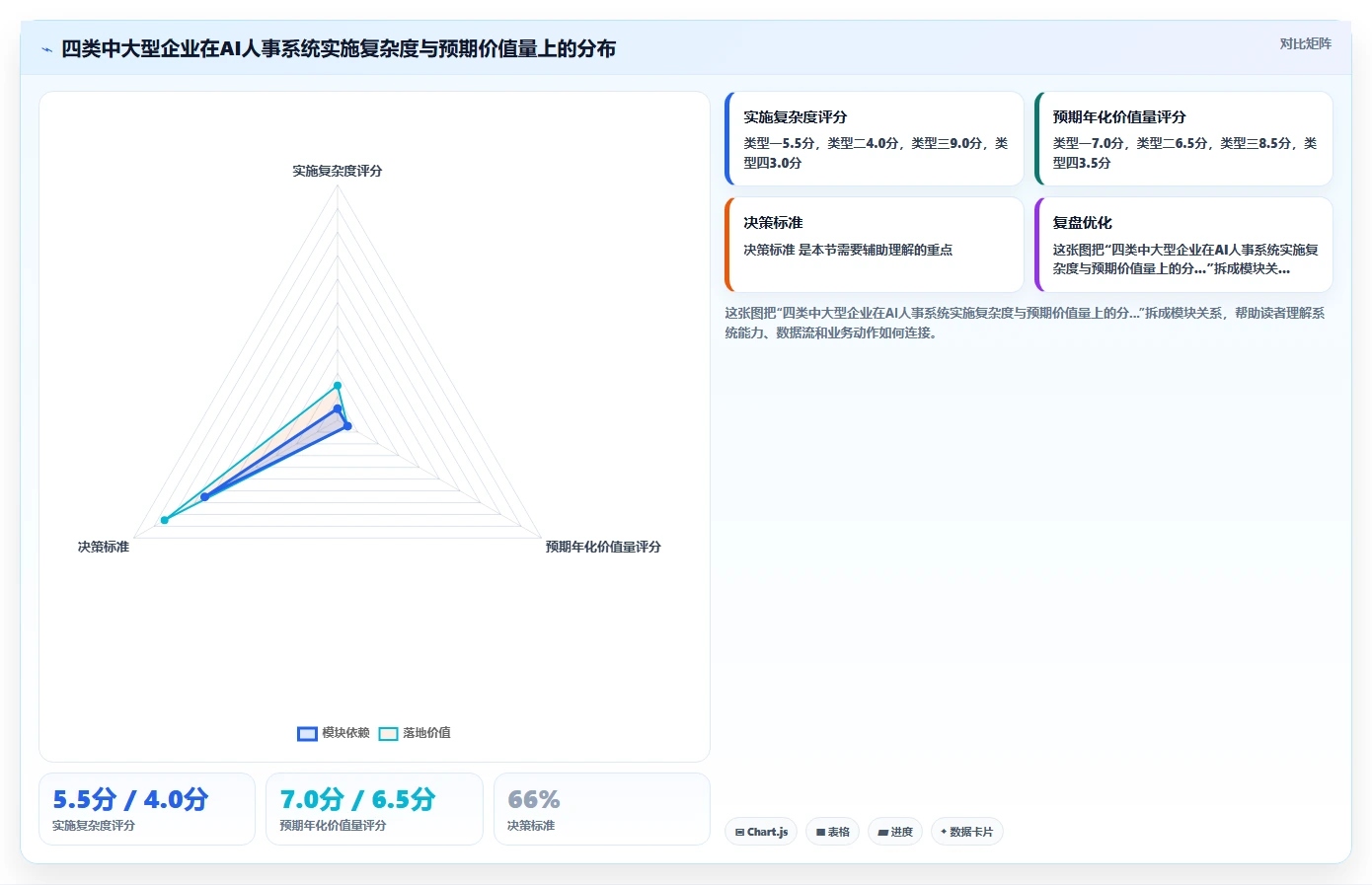Click the 决策标准 radar axis label
The width and height of the screenshot is (1372, 885).
pos(104,547)
